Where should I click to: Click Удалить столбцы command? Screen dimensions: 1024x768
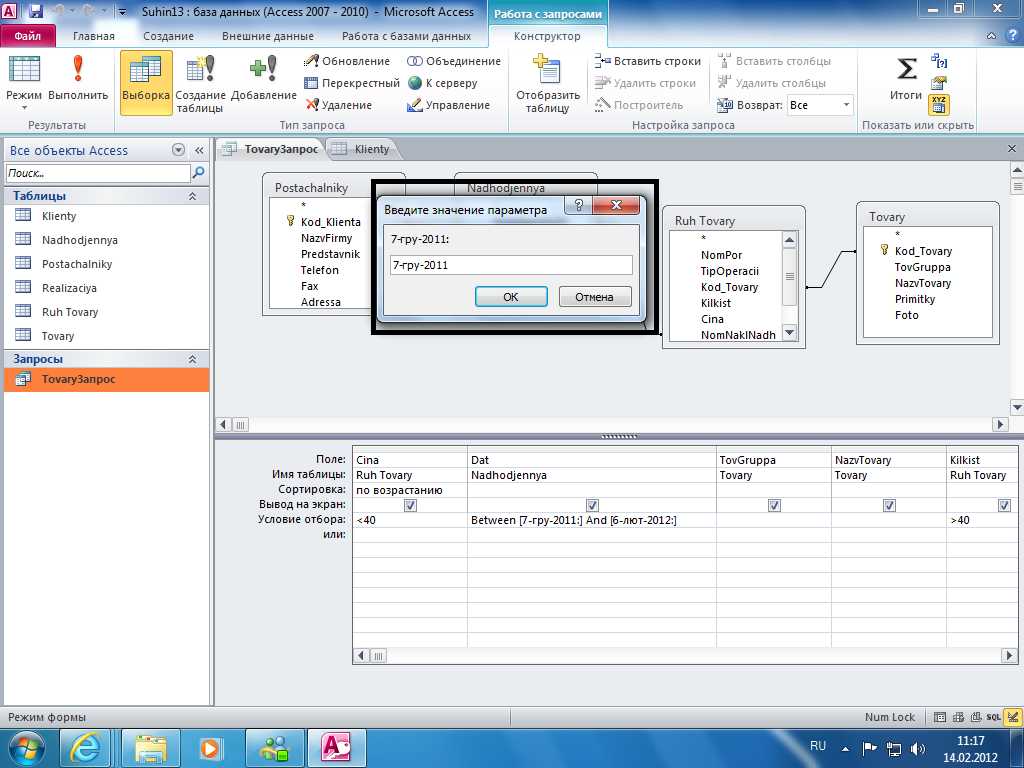pyautogui.click(x=771, y=83)
